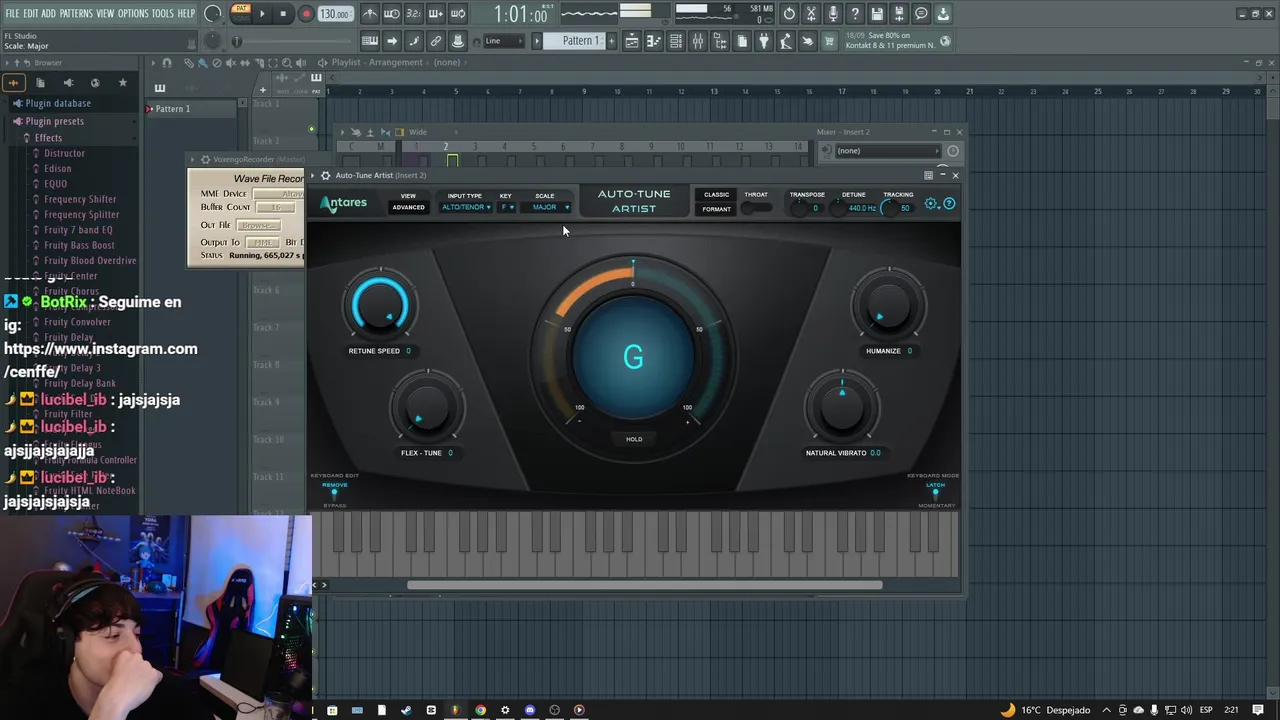Stop playback with the Stop button
Viewport: 1280px width, 720px height.
[x=283, y=14]
